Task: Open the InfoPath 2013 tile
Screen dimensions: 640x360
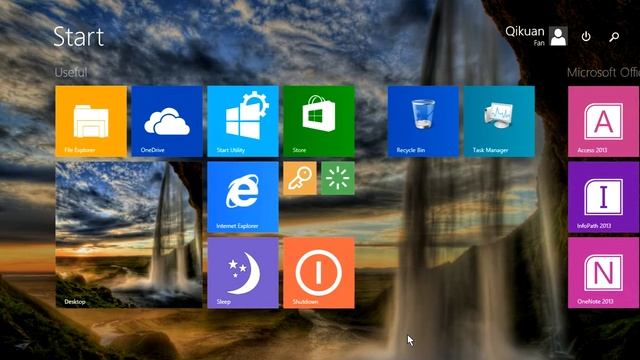Action: tap(604, 197)
